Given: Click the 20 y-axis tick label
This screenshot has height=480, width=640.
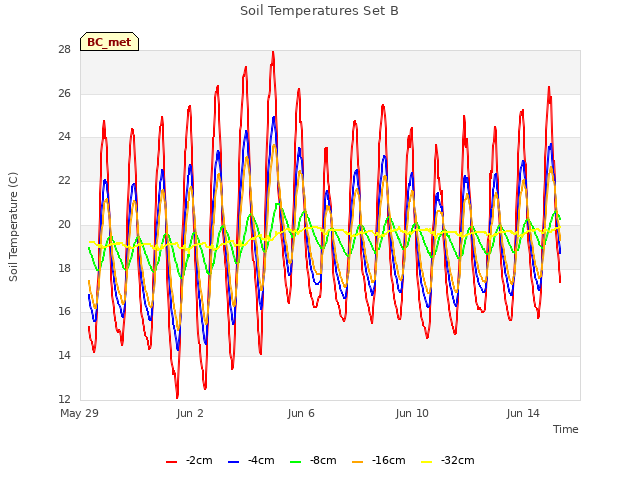Looking at the screenshot, I should coord(64,224).
